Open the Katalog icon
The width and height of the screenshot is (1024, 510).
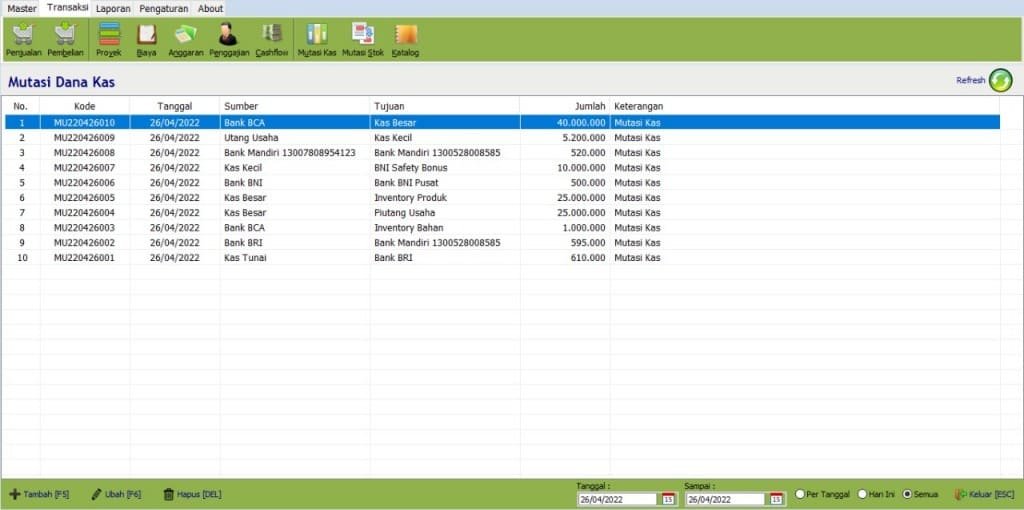tap(406, 40)
